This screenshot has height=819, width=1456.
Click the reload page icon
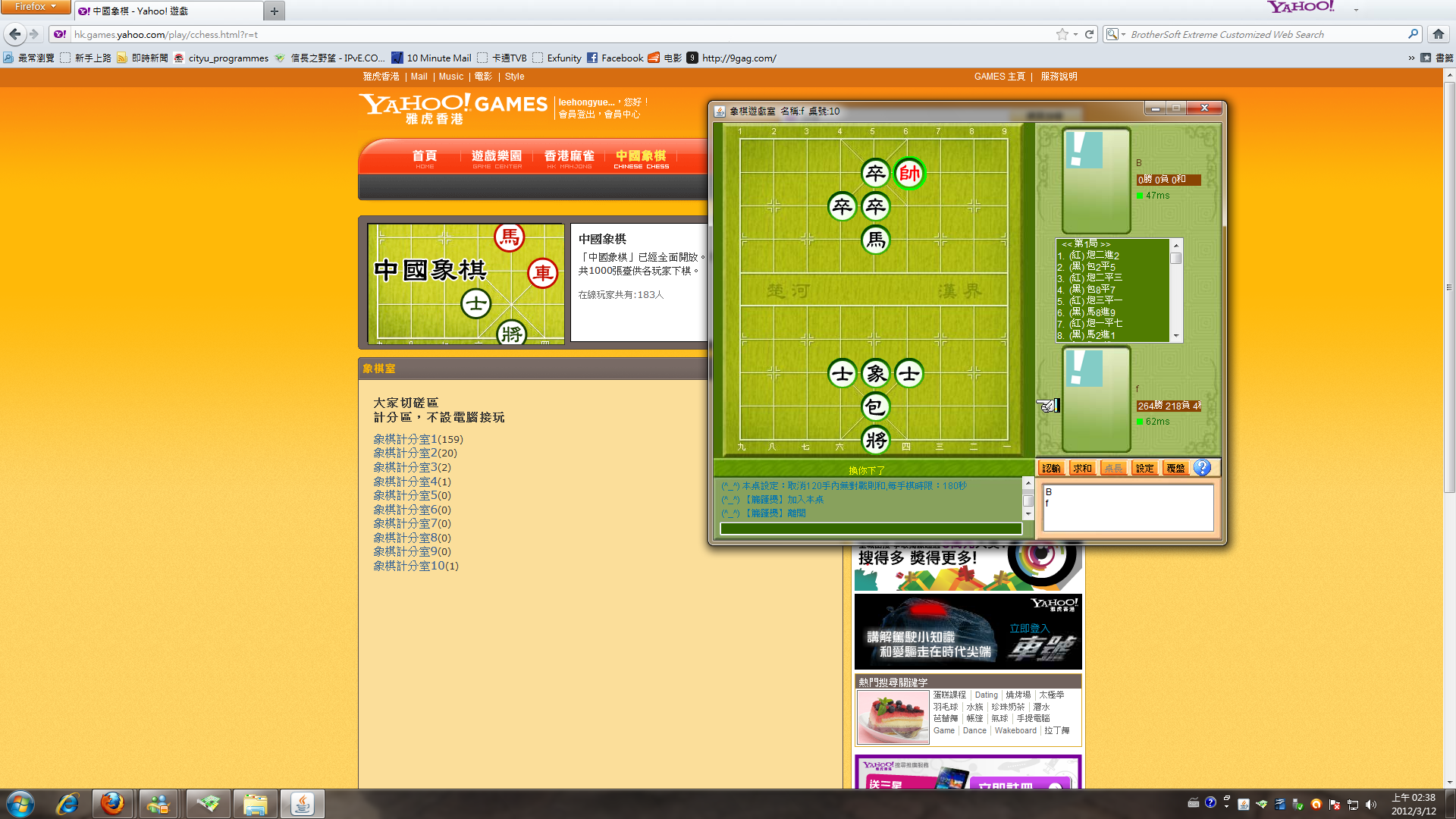click(x=1089, y=34)
